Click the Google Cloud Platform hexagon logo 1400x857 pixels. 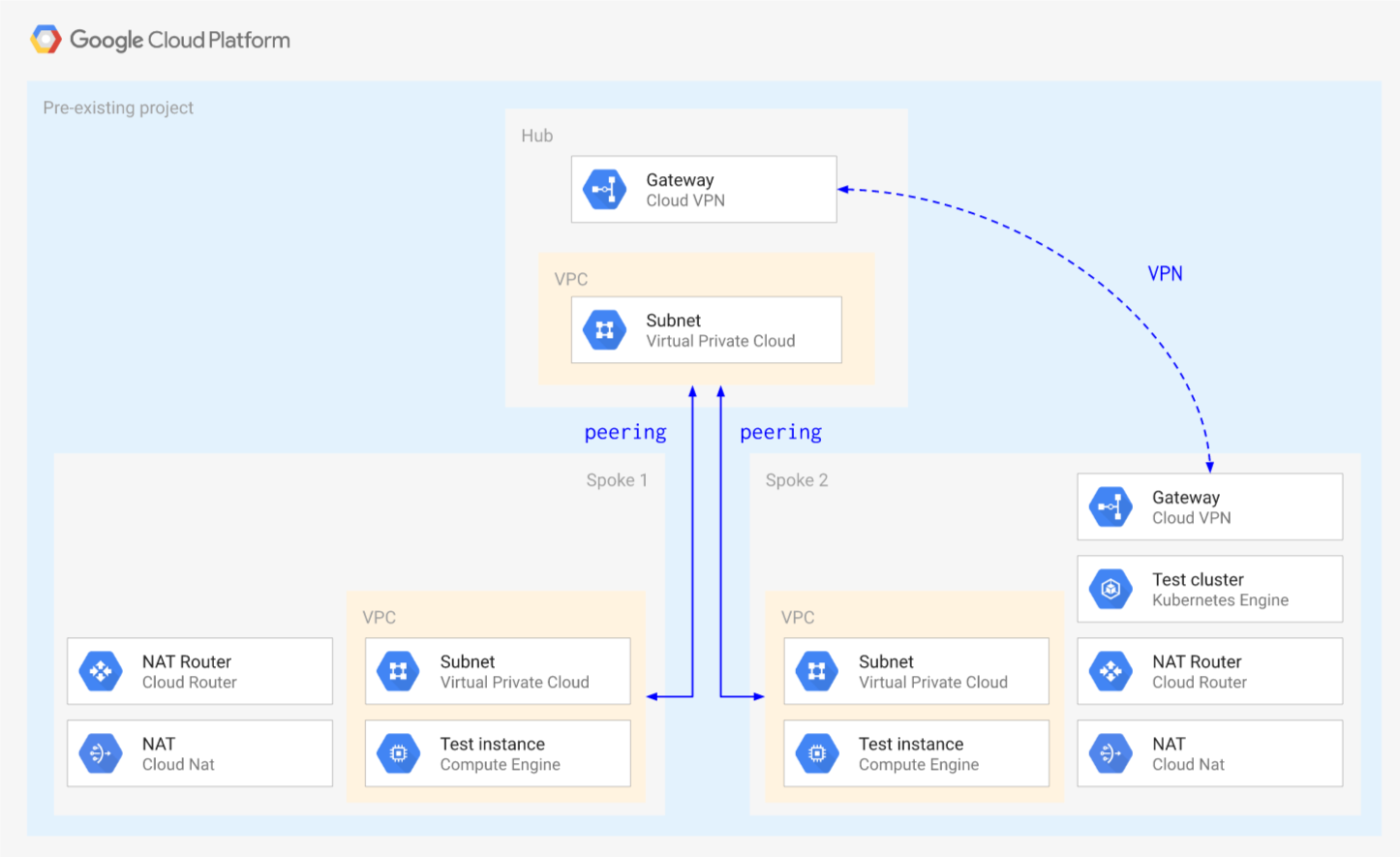(x=46, y=40)
